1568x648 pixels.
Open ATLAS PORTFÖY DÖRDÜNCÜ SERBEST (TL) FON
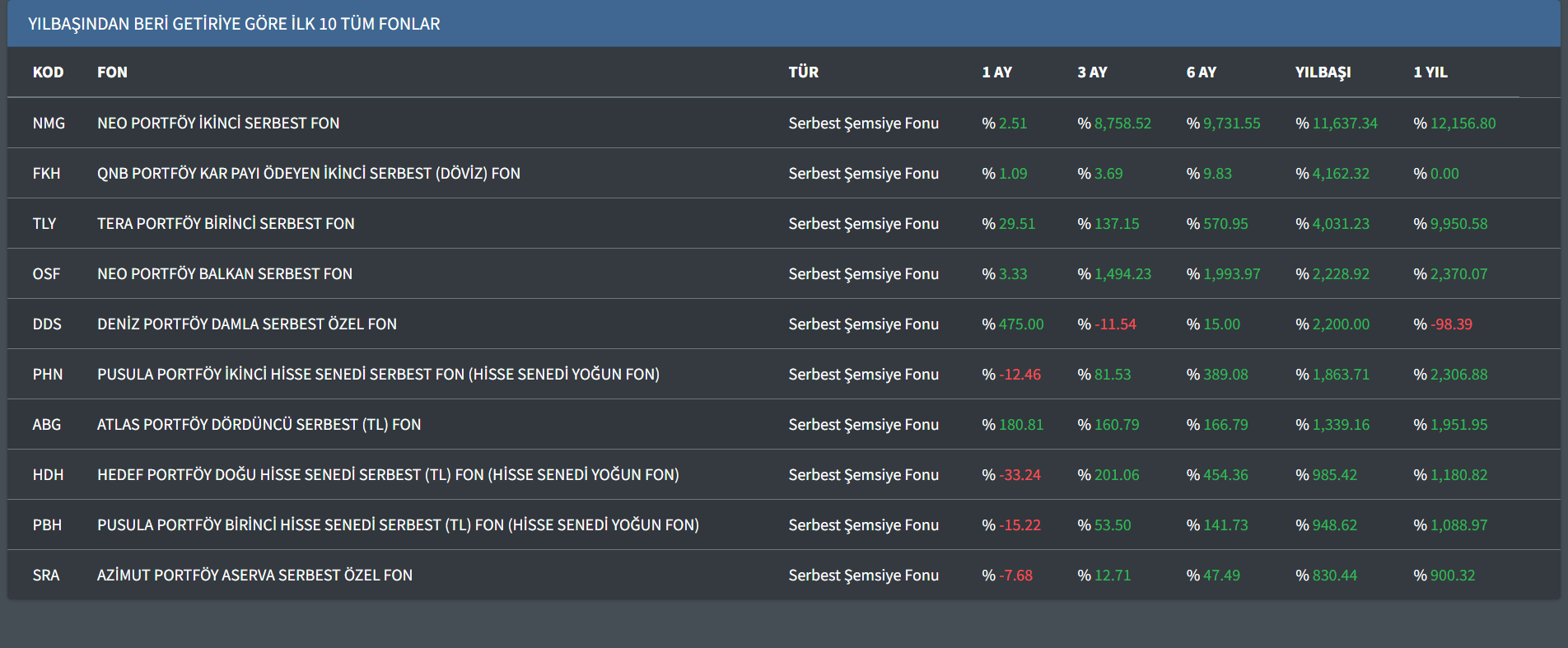click(x=259, y=425)
